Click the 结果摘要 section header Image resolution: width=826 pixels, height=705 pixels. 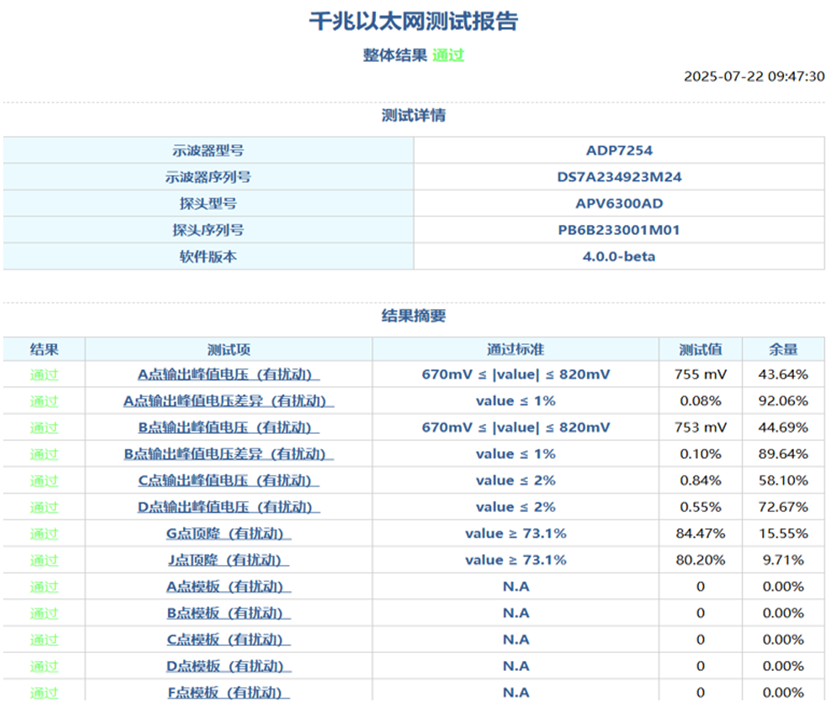click(413, 315)
